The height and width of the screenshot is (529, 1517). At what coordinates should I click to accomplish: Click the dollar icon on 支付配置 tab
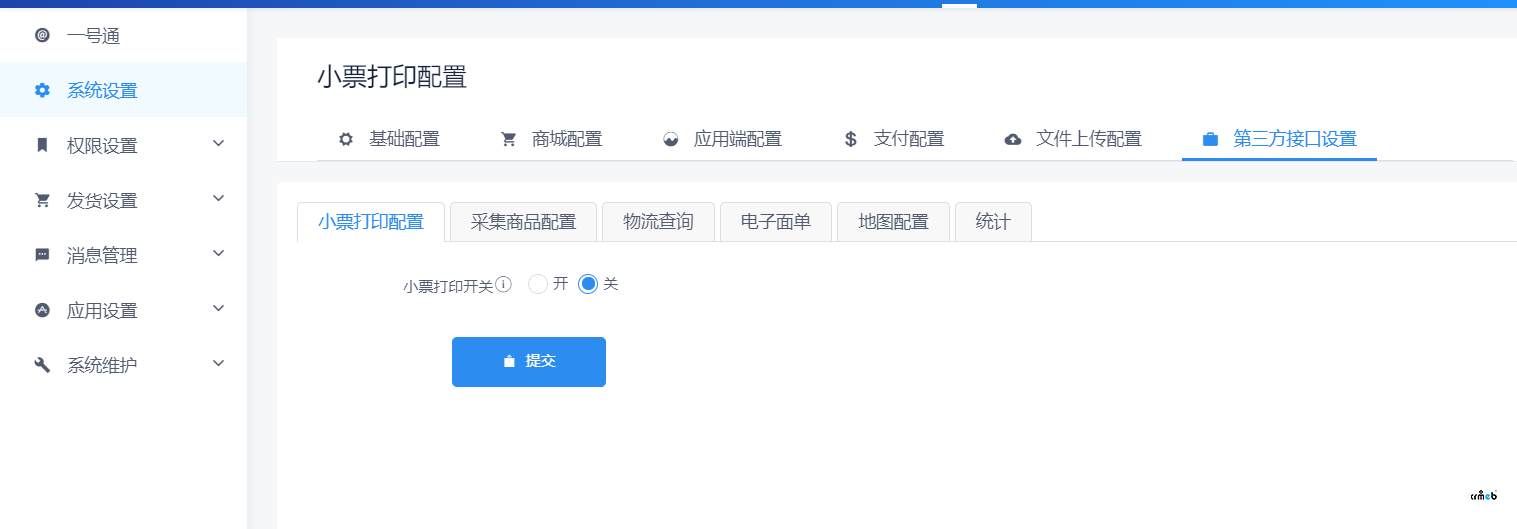pyautogui.click(x=851, y=139)
